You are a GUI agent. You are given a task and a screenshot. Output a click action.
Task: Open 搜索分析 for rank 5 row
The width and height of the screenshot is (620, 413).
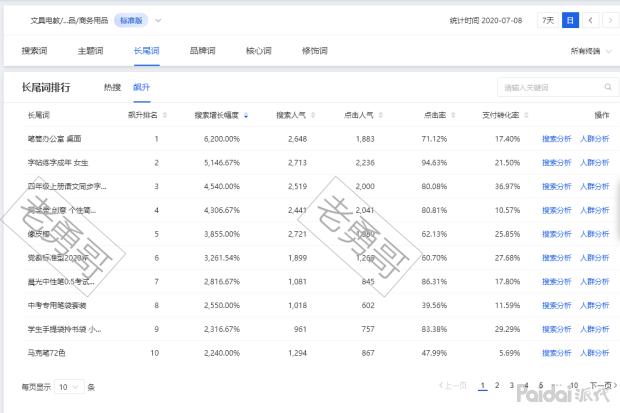click(556, 234)
